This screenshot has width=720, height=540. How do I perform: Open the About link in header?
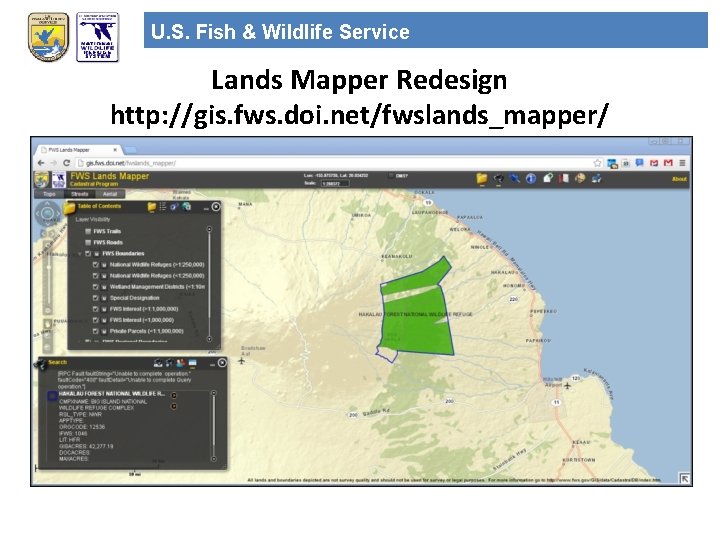[679, 179]
